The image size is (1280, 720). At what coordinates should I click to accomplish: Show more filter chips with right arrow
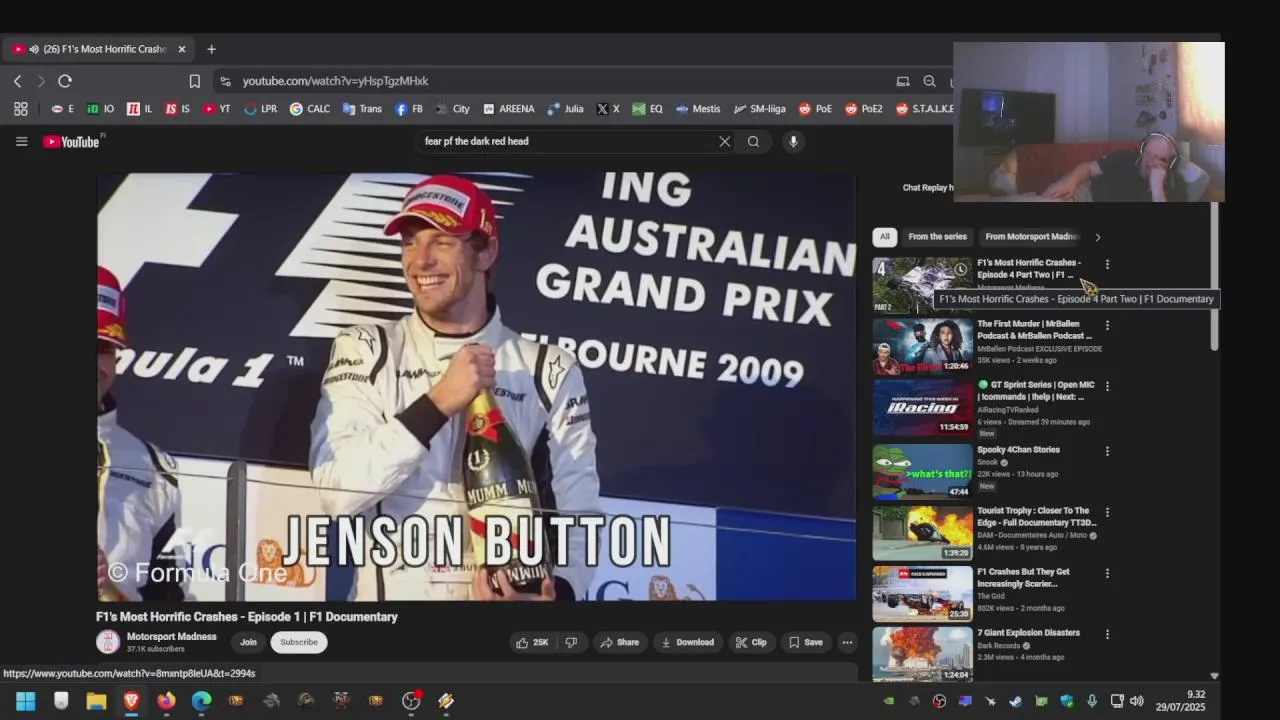point(1097,237)
